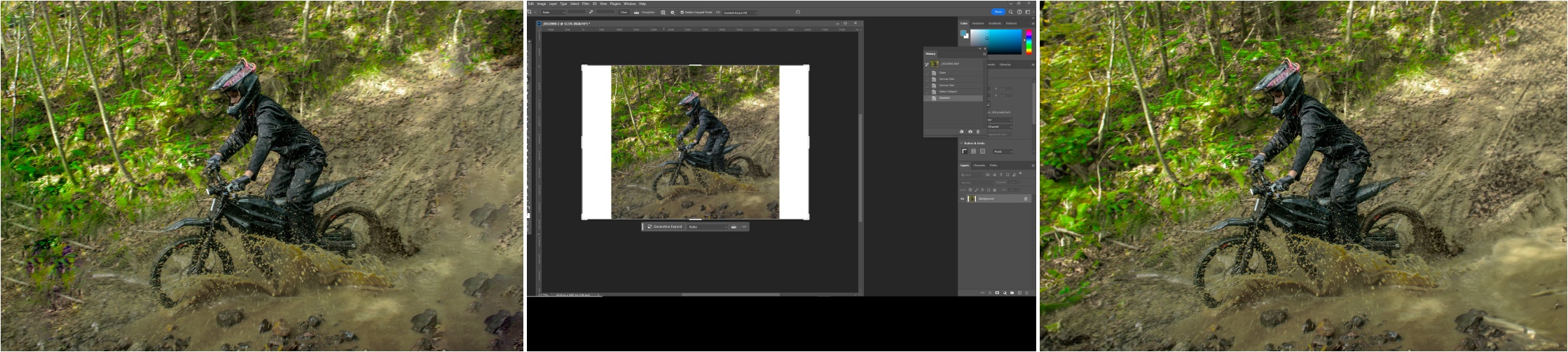Open the Filter menu
The image size is (1568, 352).
[585, 4]
